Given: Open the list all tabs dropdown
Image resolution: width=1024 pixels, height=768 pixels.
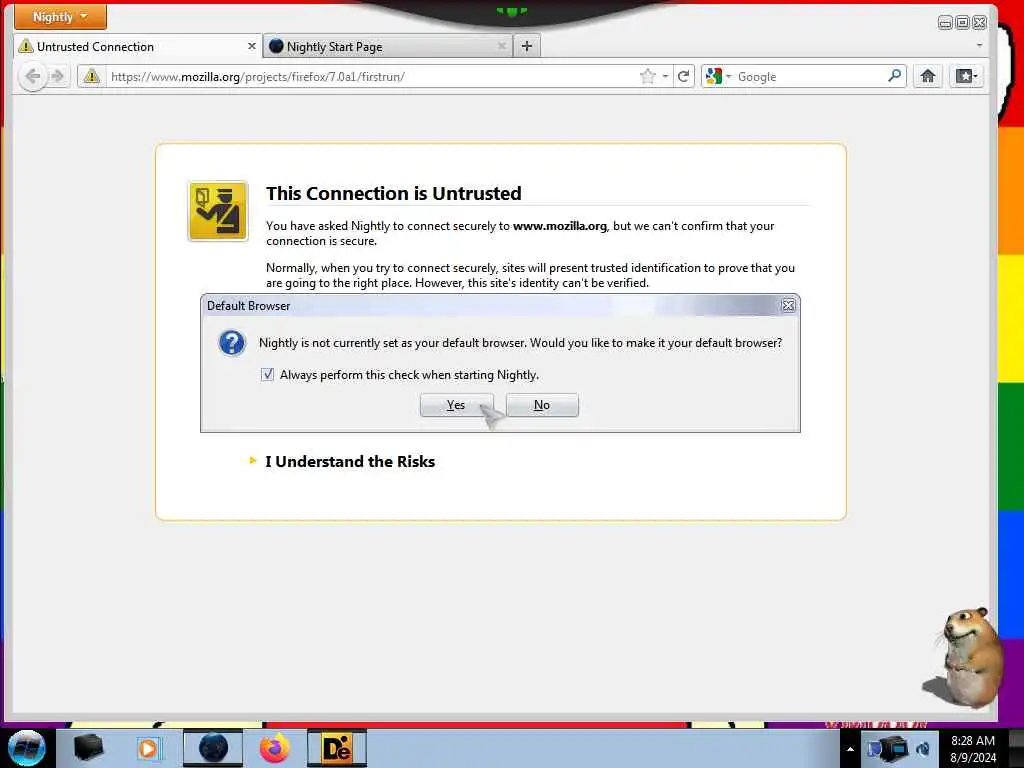Looking at the screenshot, I should 979,46.
